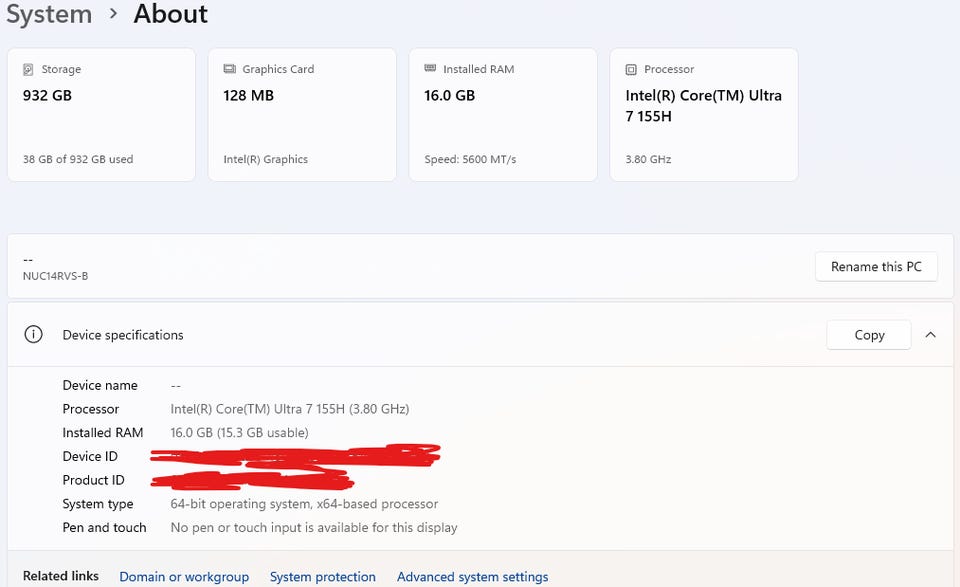
Task: Copy the device specifications
Action: [869, 335]
